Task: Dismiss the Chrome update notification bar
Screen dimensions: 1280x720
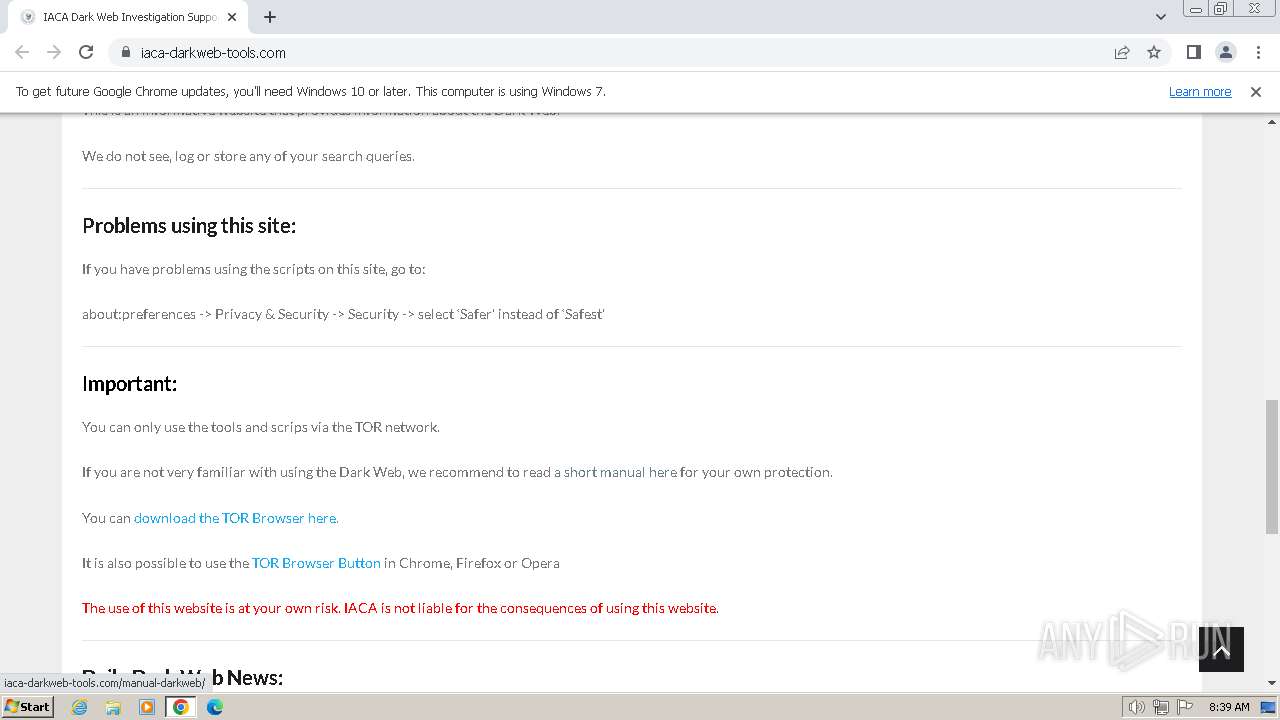Action: 1256,91
